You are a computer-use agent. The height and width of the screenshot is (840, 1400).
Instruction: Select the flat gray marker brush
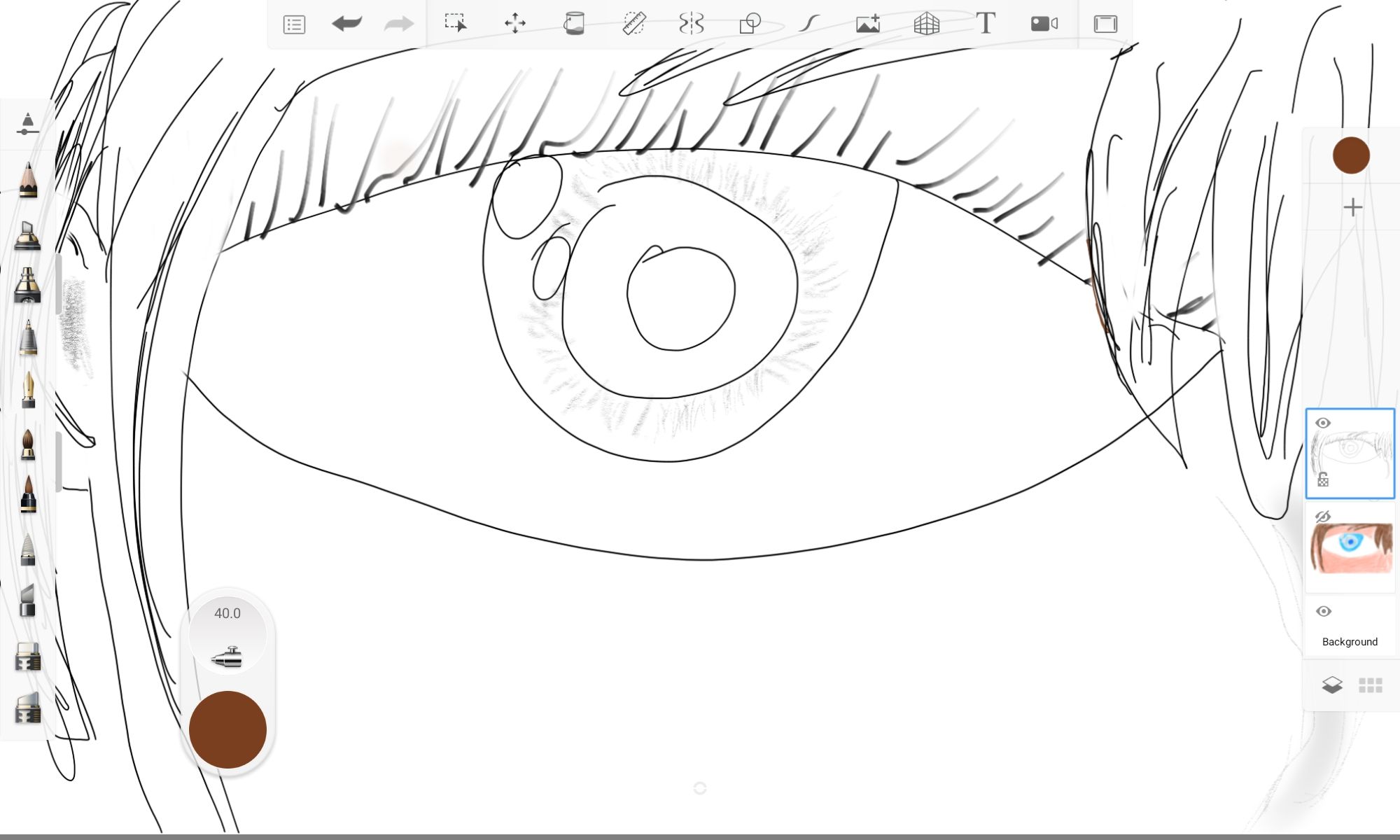[27, 601]
